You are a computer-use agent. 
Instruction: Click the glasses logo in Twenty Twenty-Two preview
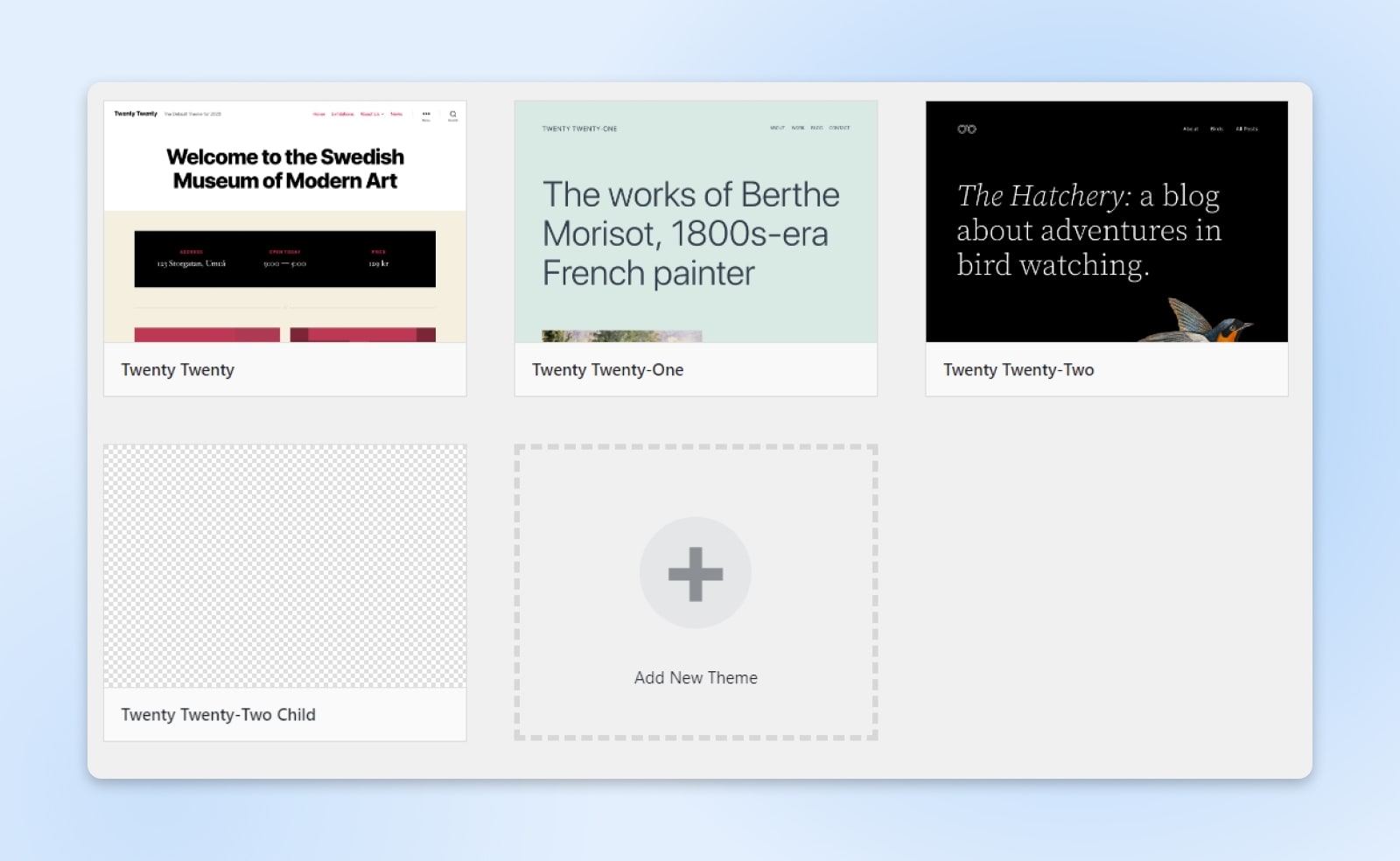click(966, 129)
